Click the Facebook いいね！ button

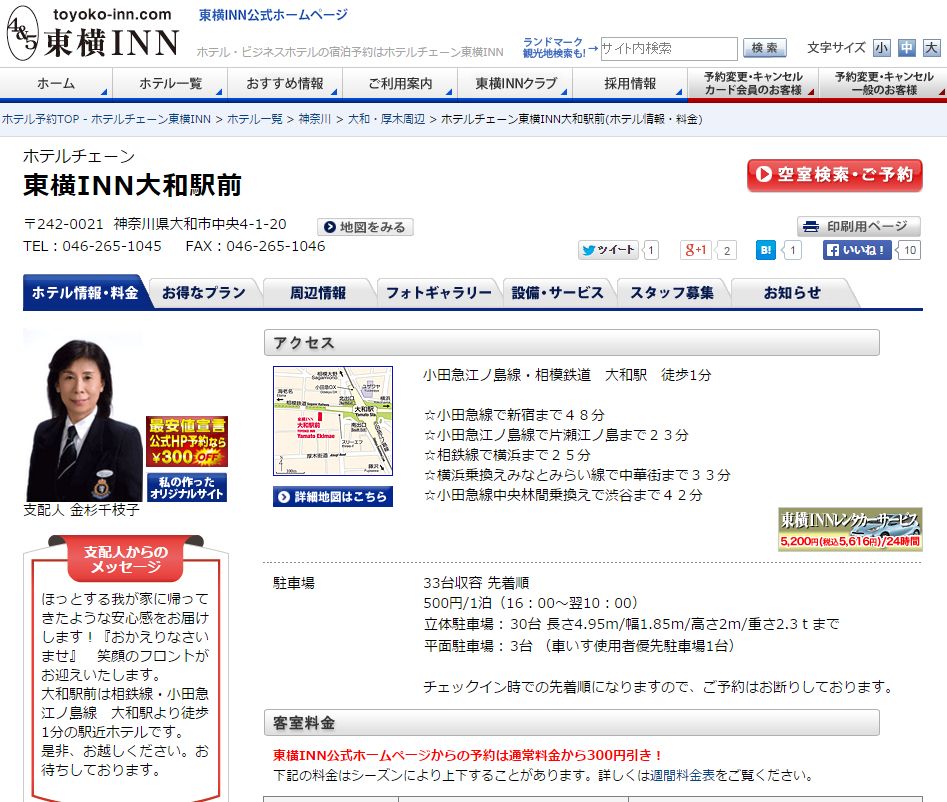tap(857, 250)
